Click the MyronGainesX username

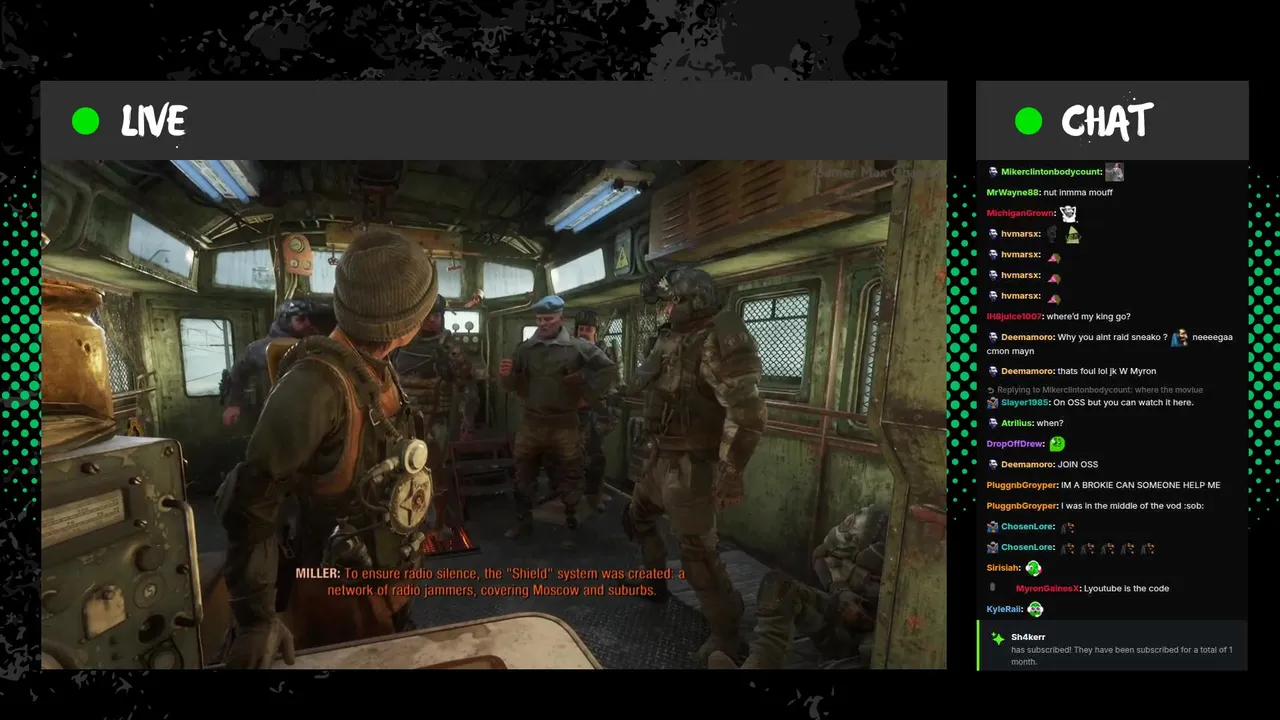pyautogui.click(x=1047, y=588)
